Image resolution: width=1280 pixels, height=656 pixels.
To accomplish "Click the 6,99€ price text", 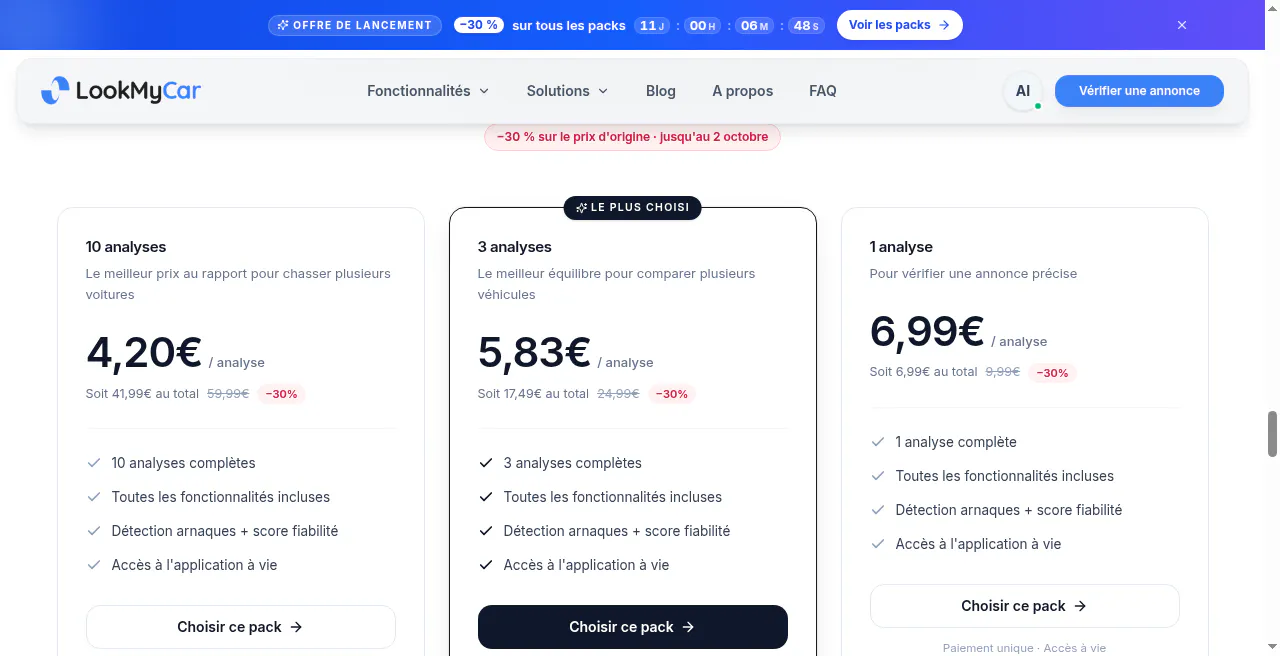I will 928,331.
